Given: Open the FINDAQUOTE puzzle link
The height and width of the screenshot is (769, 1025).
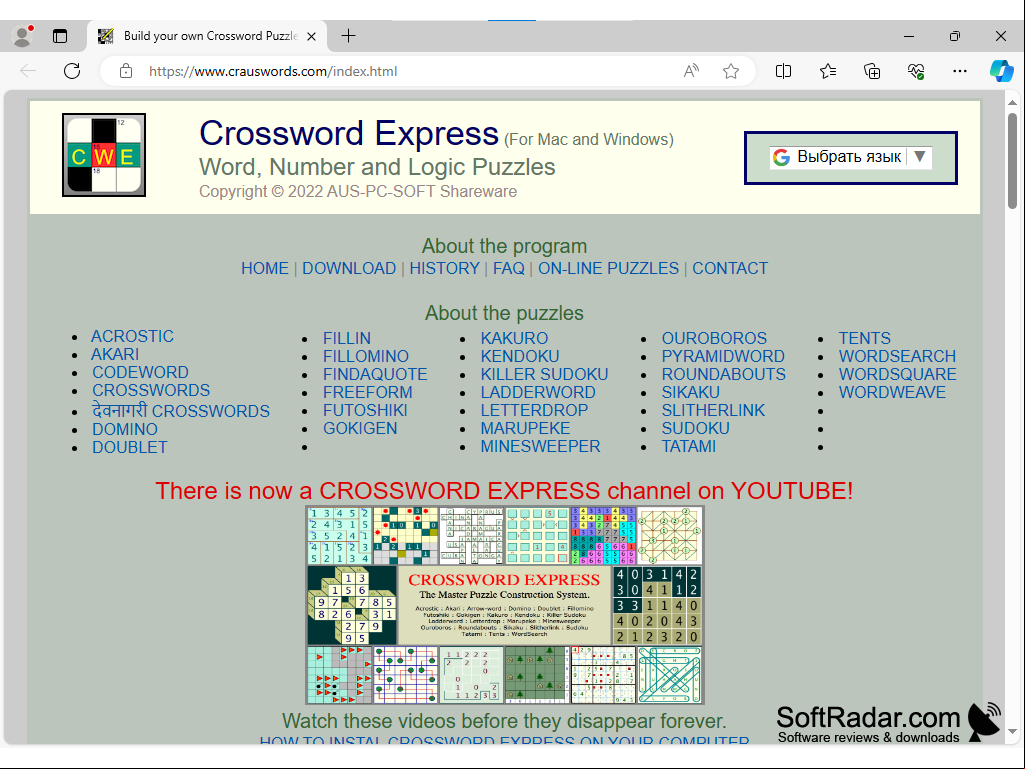Looking at the screenshot, I should pyautogui.click(x=375, y=375).
